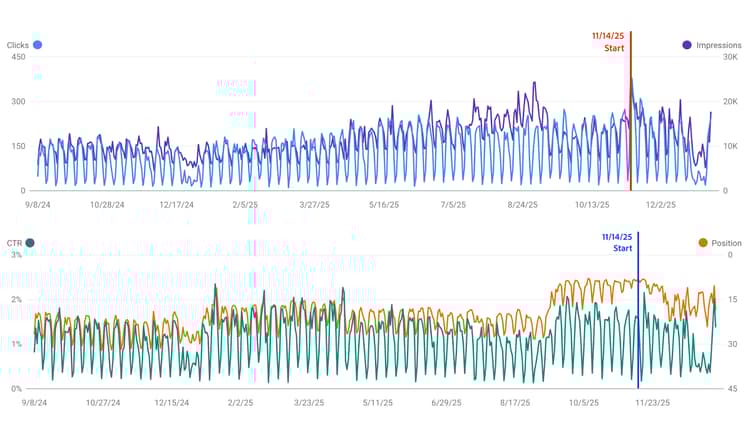Image resolution: width=750 pixels, height=446 pixels.
Task: Click the CTR legend label text
Action: point(14,243)
